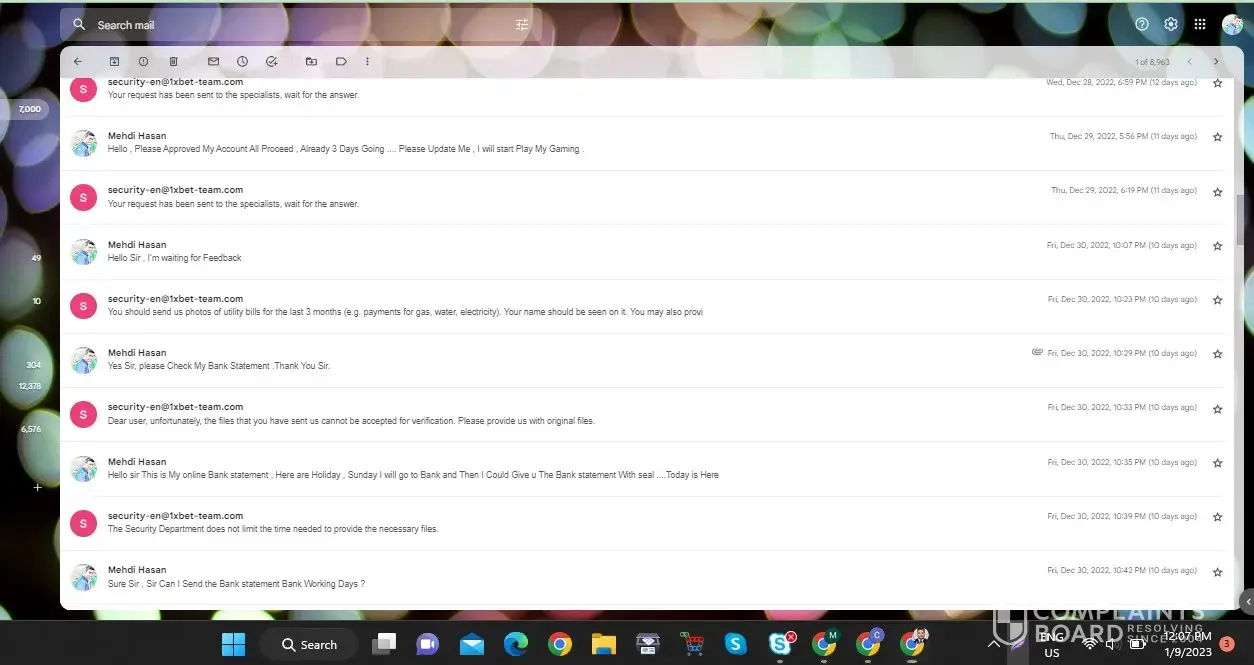Delete the conversation with trash icon
Screen dimensions: 1254x665
(x=173, y=62)
